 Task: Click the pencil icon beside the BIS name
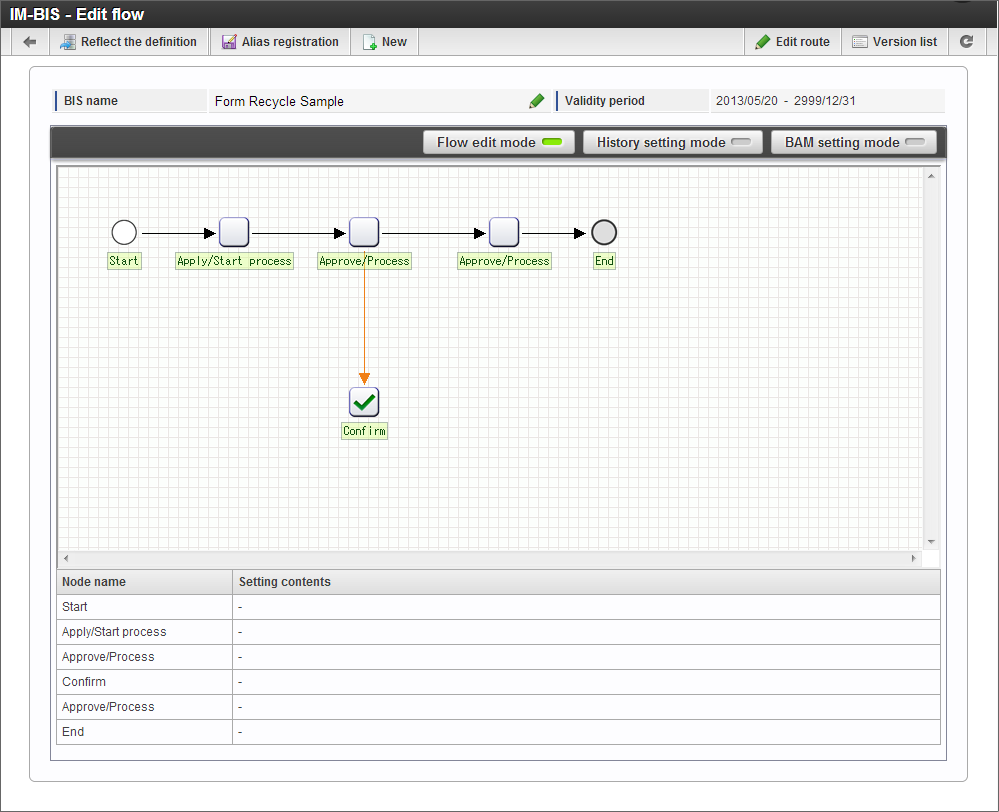[536, 101]
